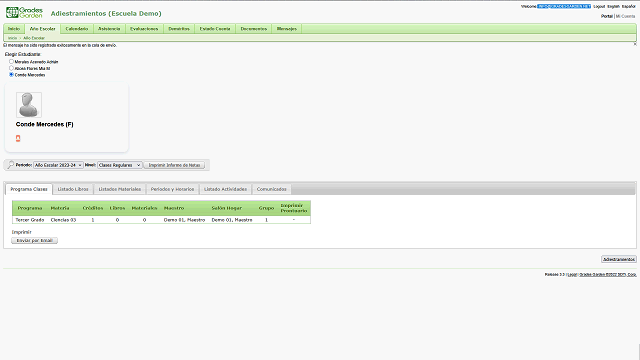Open the Mi Cuenta link
Screen dimensions: 640x360
(x=625, y=16)
